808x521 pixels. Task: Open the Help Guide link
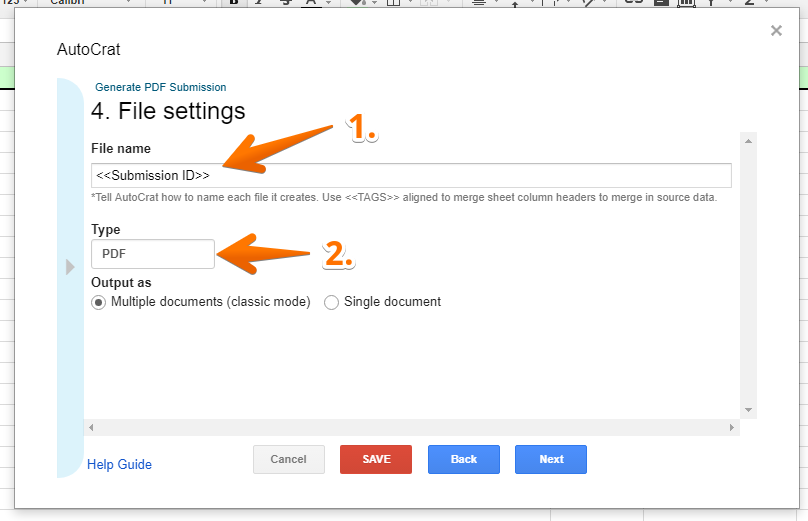click(x=120, y=464)
